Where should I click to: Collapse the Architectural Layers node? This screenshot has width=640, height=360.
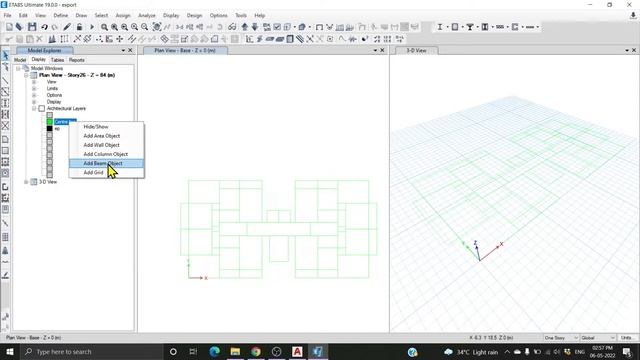point(34,109)
